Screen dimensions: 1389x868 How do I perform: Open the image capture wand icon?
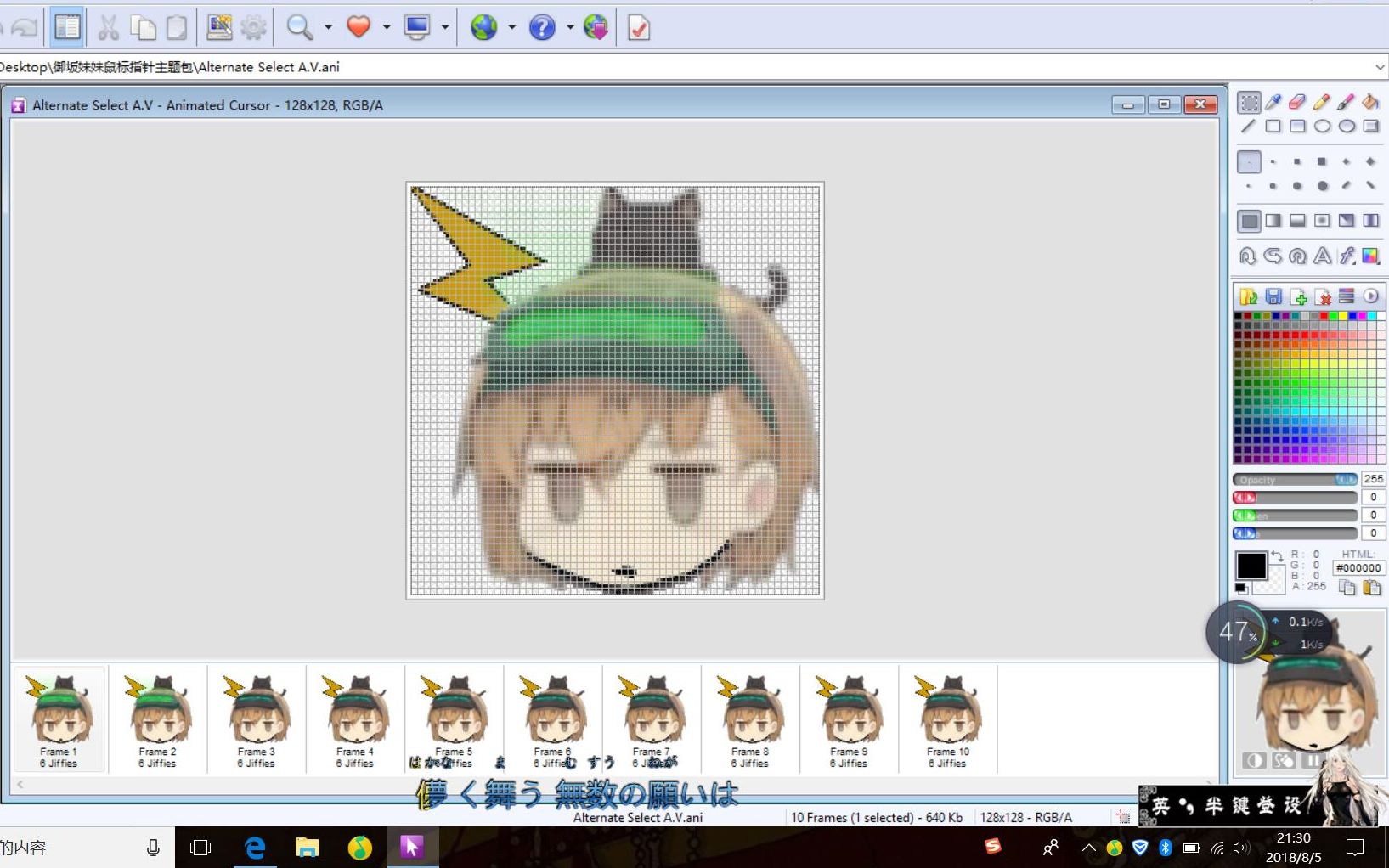[x=219, y=27]
